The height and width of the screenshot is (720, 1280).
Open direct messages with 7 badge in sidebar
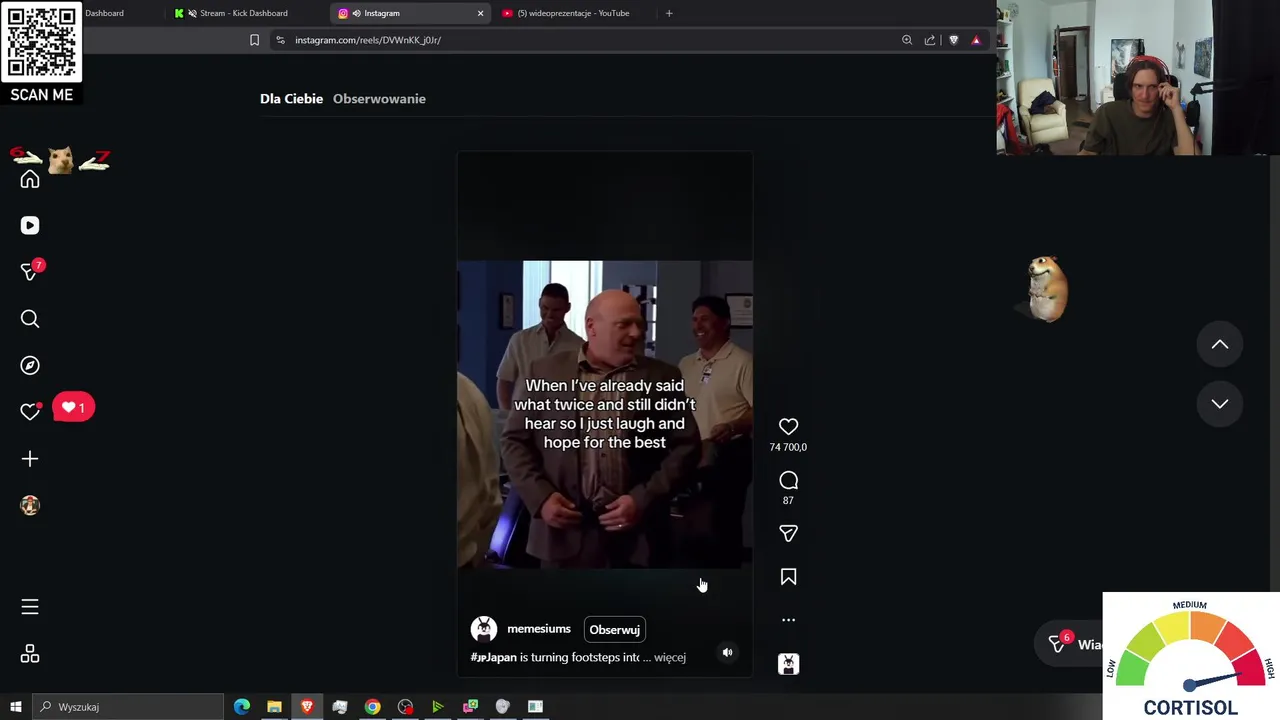30,272
